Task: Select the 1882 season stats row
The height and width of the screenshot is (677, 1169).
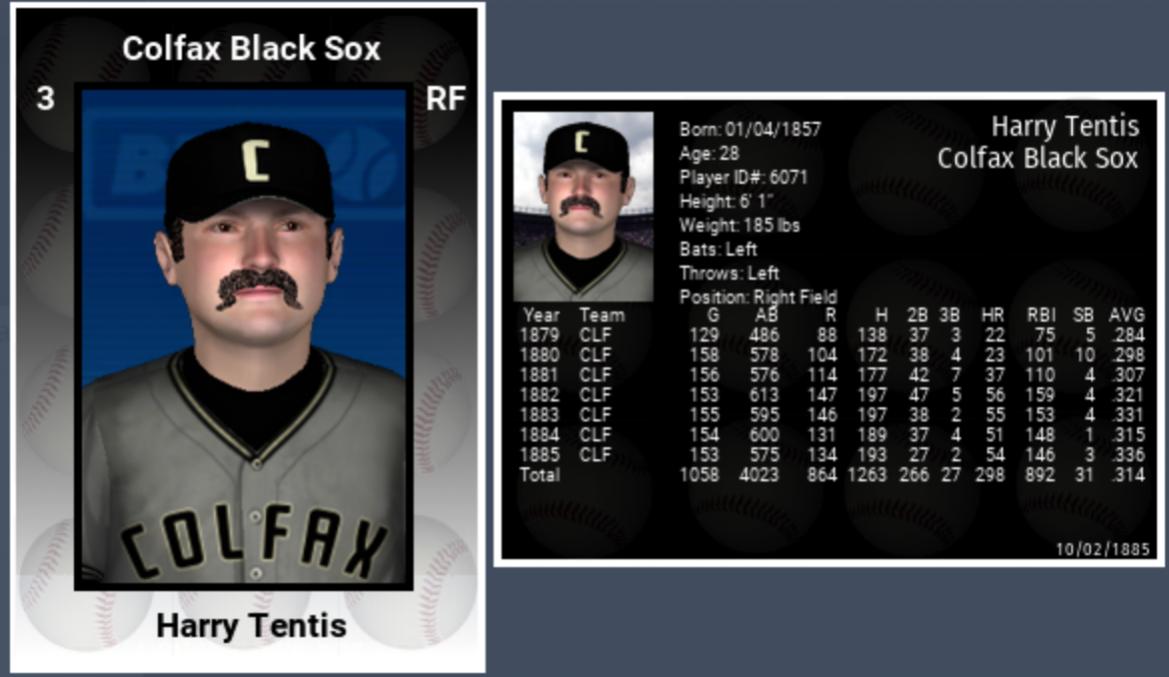Action: [x=831, y=394]
